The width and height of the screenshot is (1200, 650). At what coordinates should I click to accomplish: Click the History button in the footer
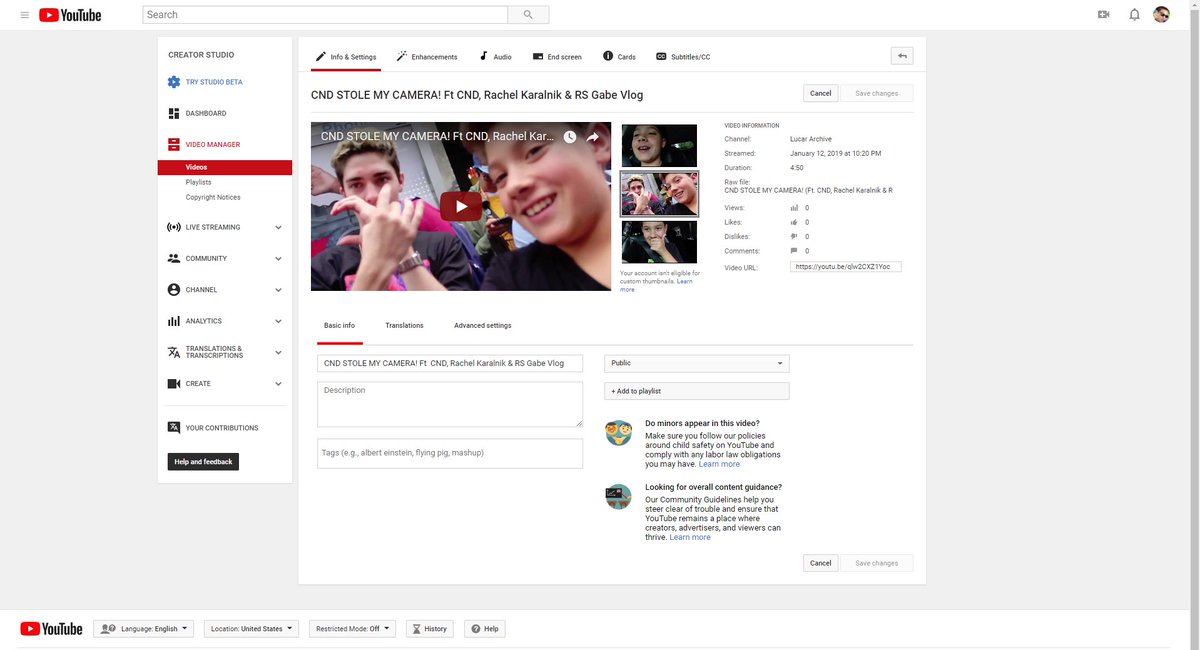point(429,629)
